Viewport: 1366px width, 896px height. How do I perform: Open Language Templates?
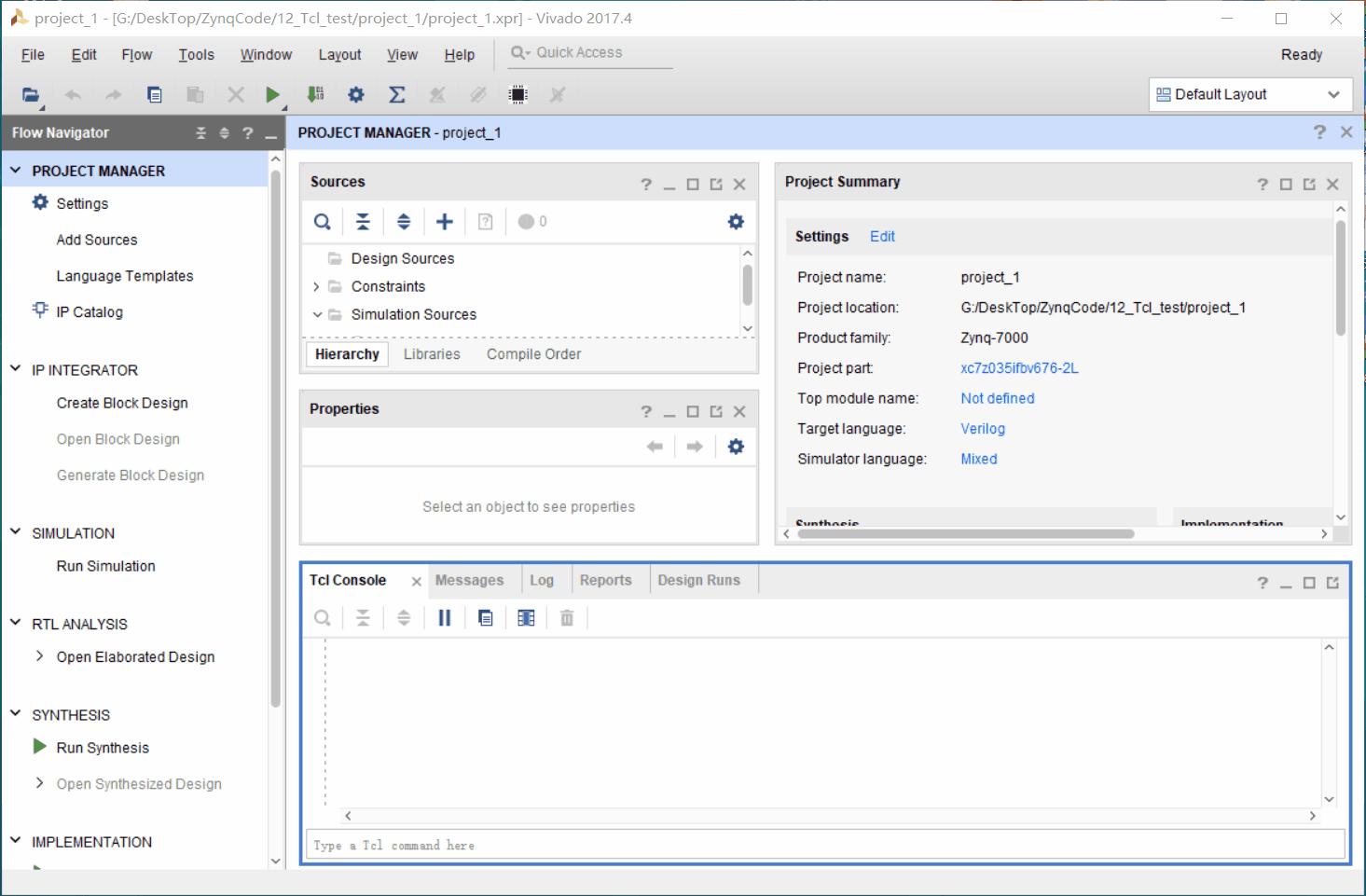(x=125, y=276)
